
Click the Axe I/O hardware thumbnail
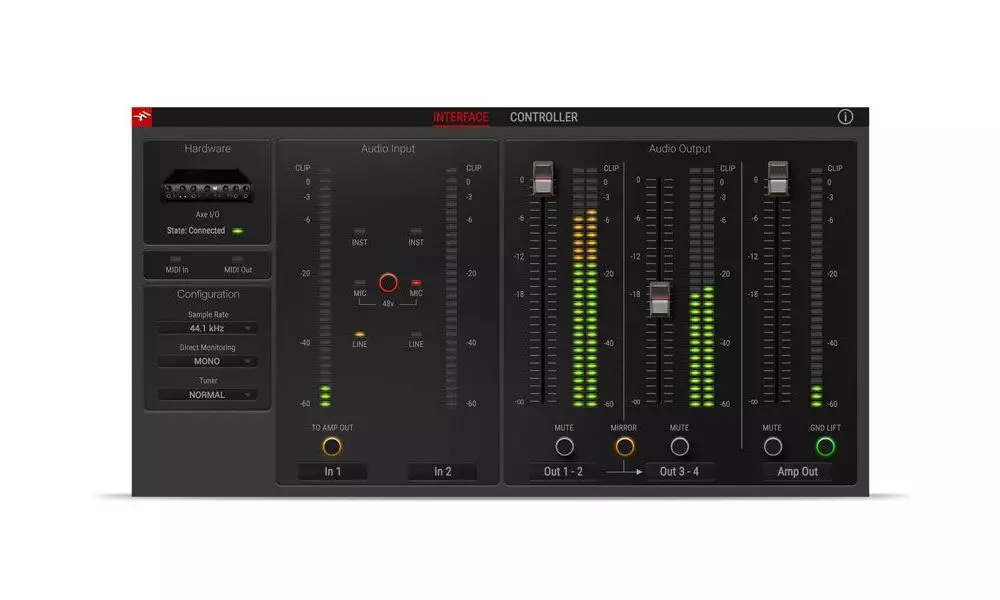pyautogui.click(x=208, y=186)
